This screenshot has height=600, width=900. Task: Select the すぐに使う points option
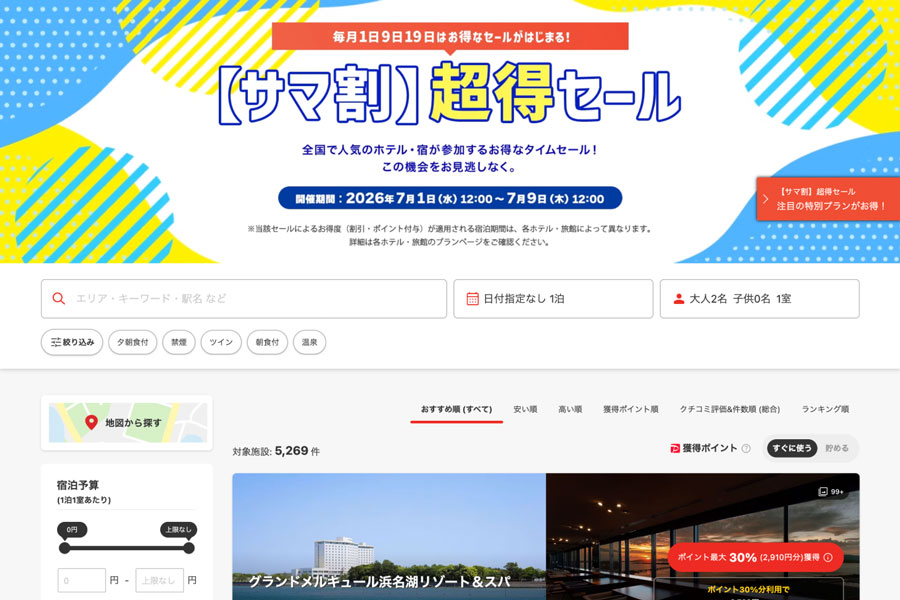point(792,448)
